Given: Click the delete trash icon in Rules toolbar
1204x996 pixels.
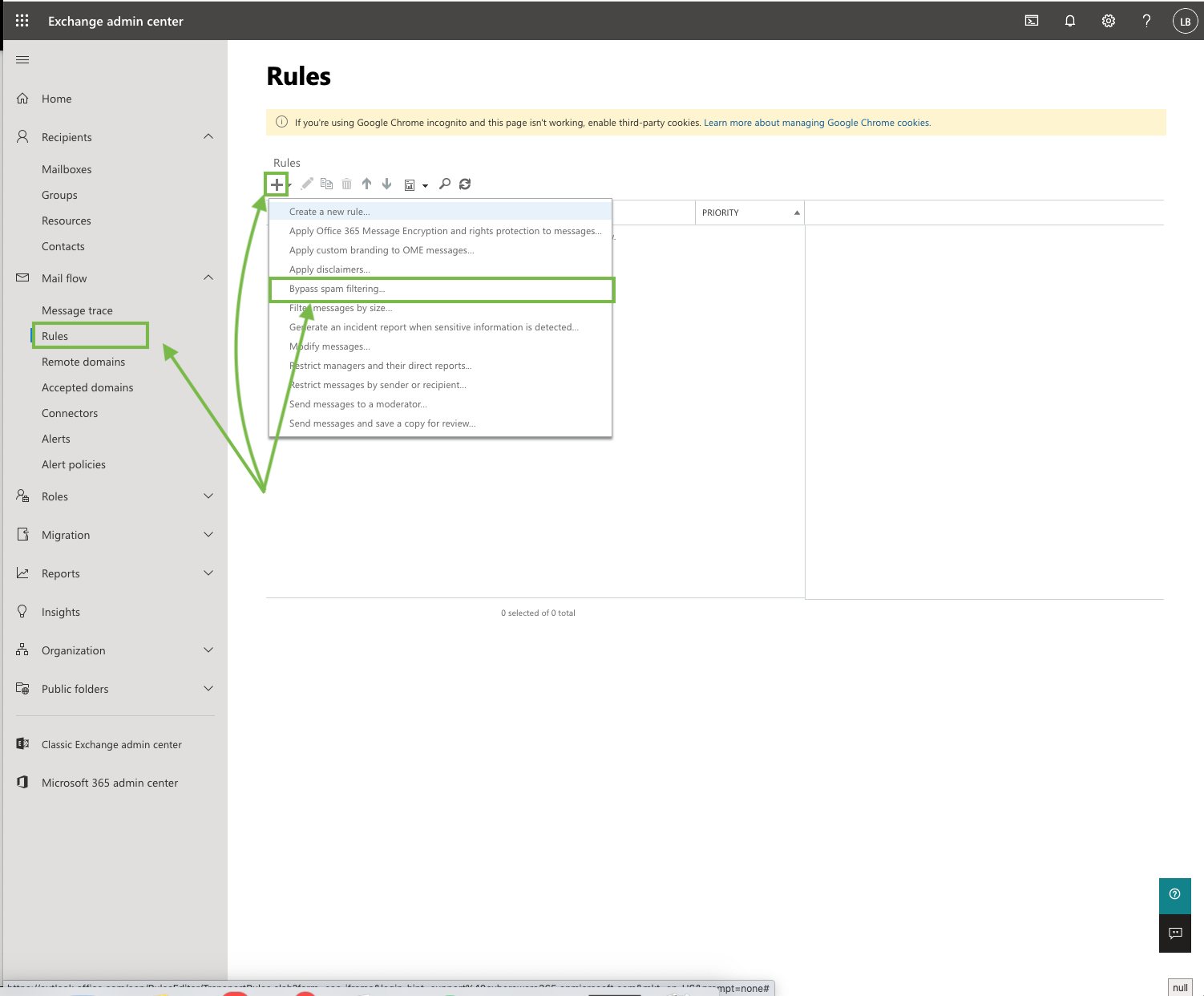Looking at the screenshot, I should tap(346, 184).
